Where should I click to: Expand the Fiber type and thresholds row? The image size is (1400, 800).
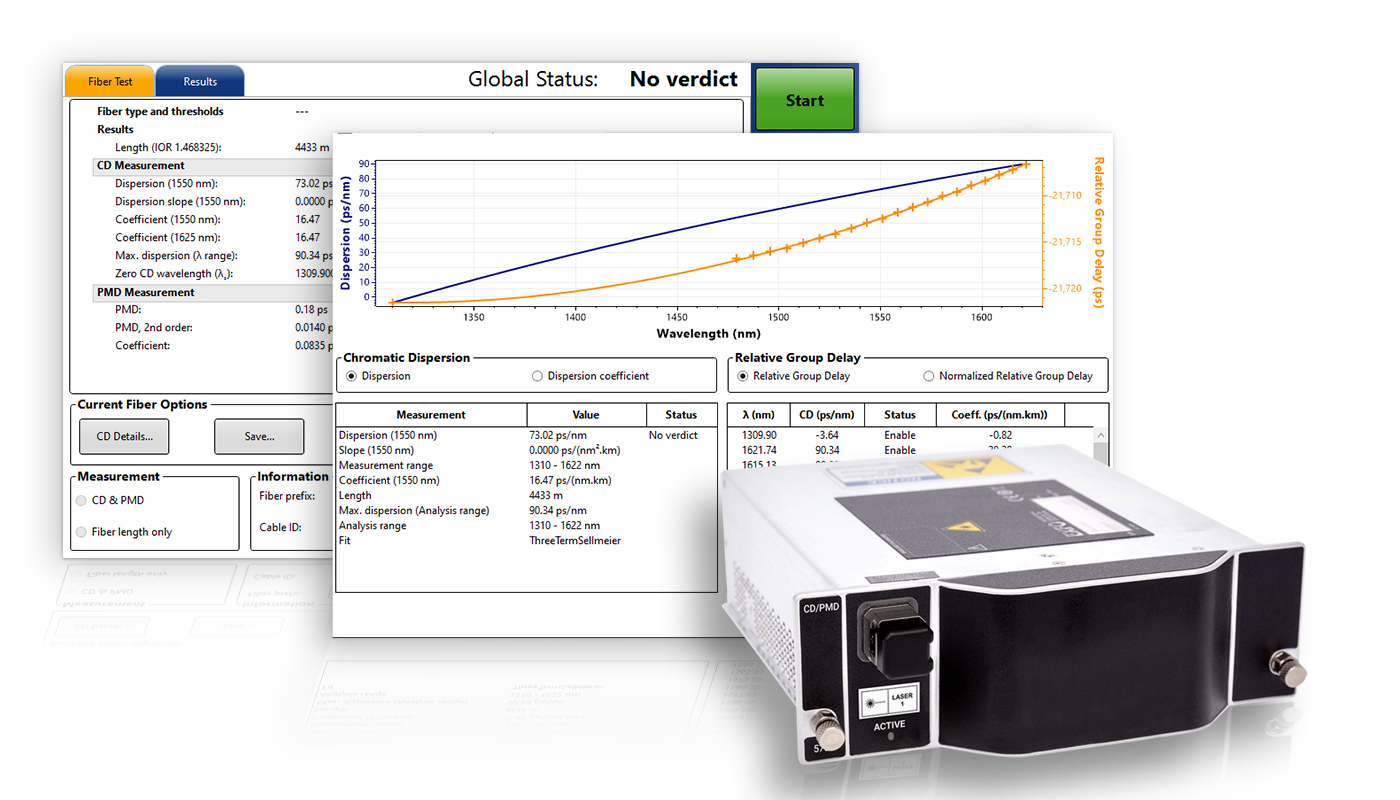159,111
